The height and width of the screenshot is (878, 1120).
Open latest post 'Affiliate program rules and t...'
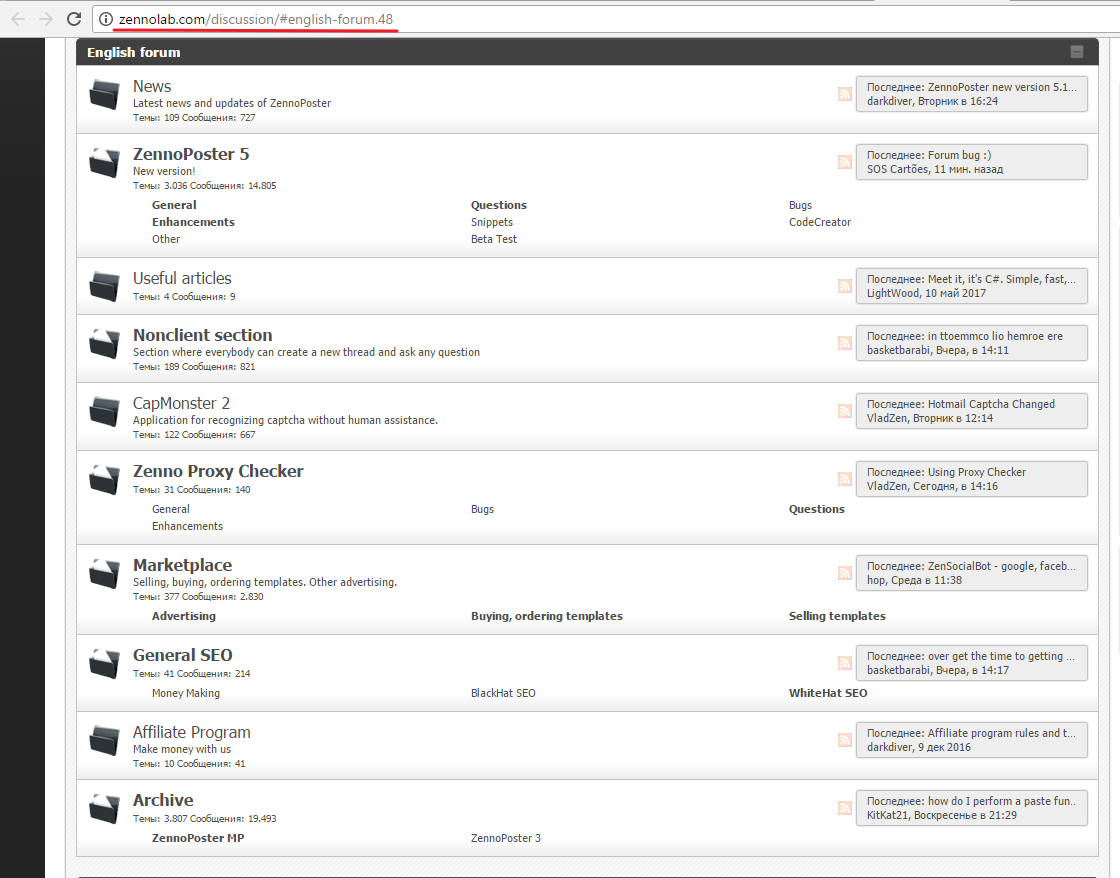click(1001, 733)
